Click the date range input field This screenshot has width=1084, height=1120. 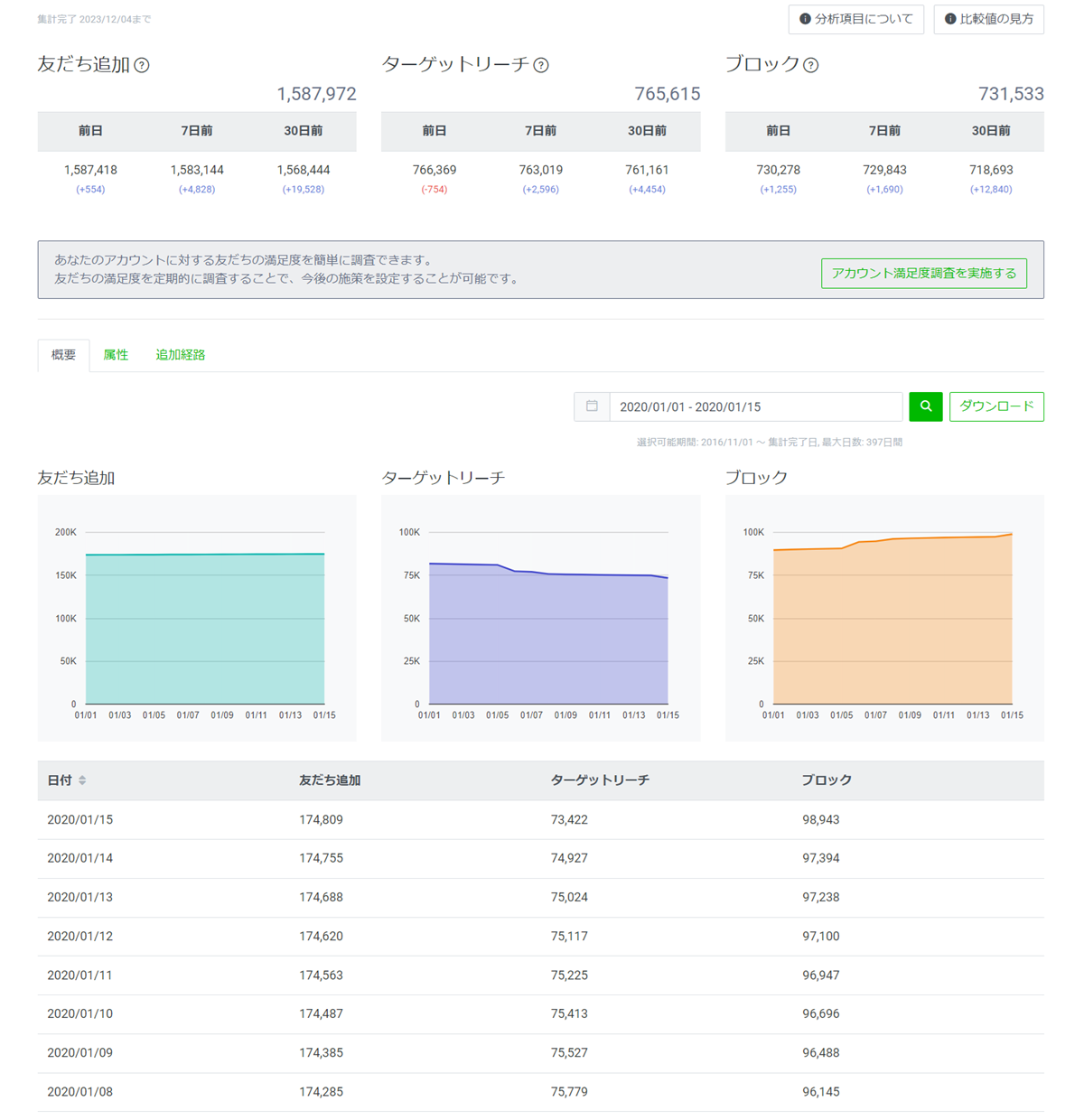click(755, 406)
